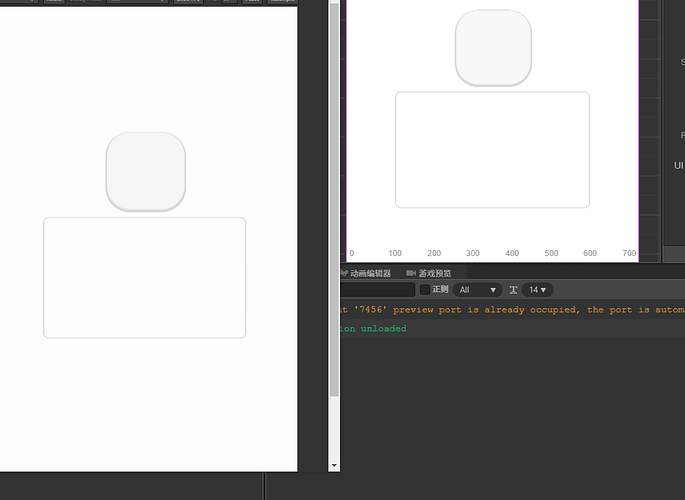This screenshot has width=685, height=500.
Task: Select the orange '7456' preview port warning
Action: [x=512, y=310]
